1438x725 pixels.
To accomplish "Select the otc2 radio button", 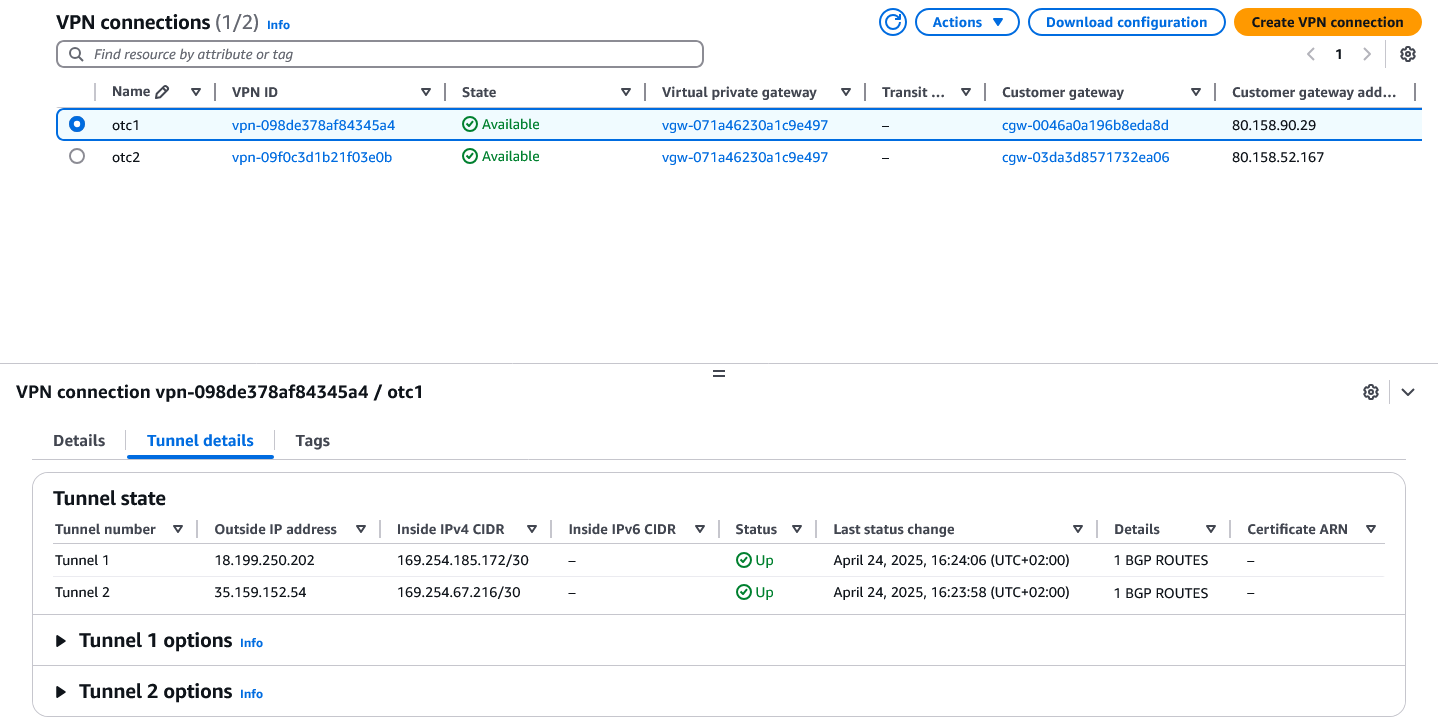I will point(77,157).
